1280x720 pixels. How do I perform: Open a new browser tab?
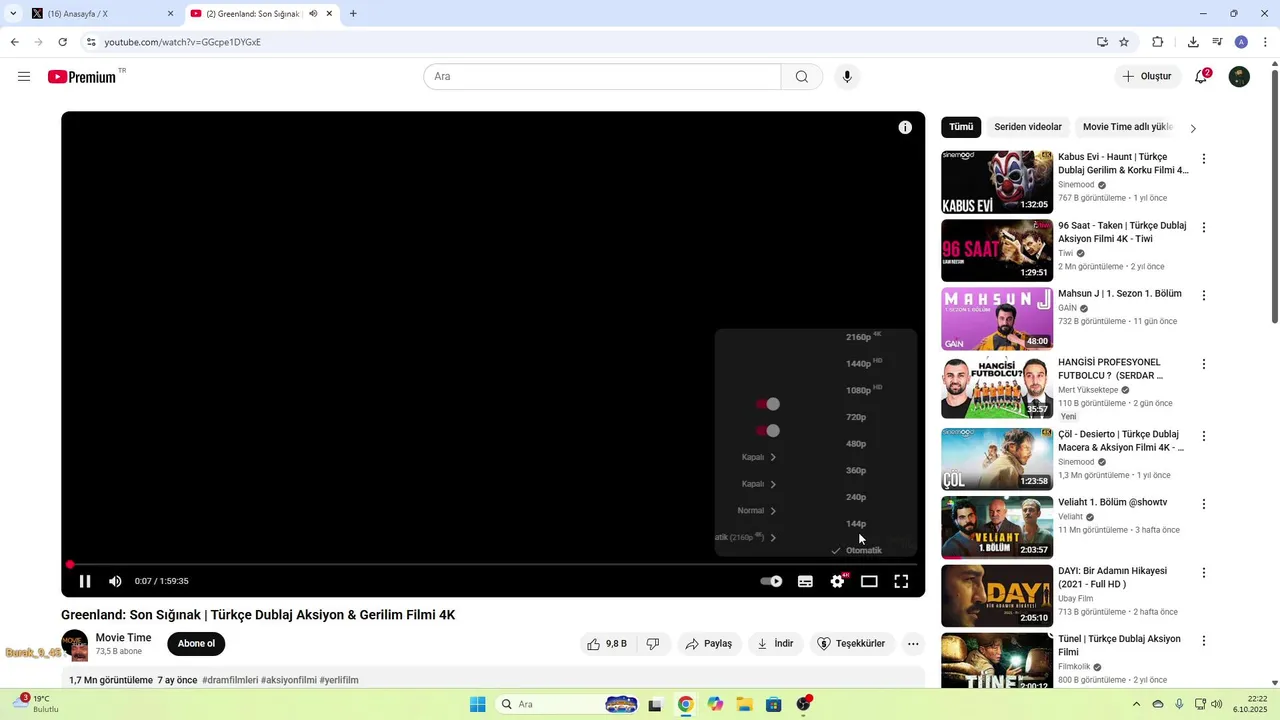pyautogui.click(x=353, y=14)
